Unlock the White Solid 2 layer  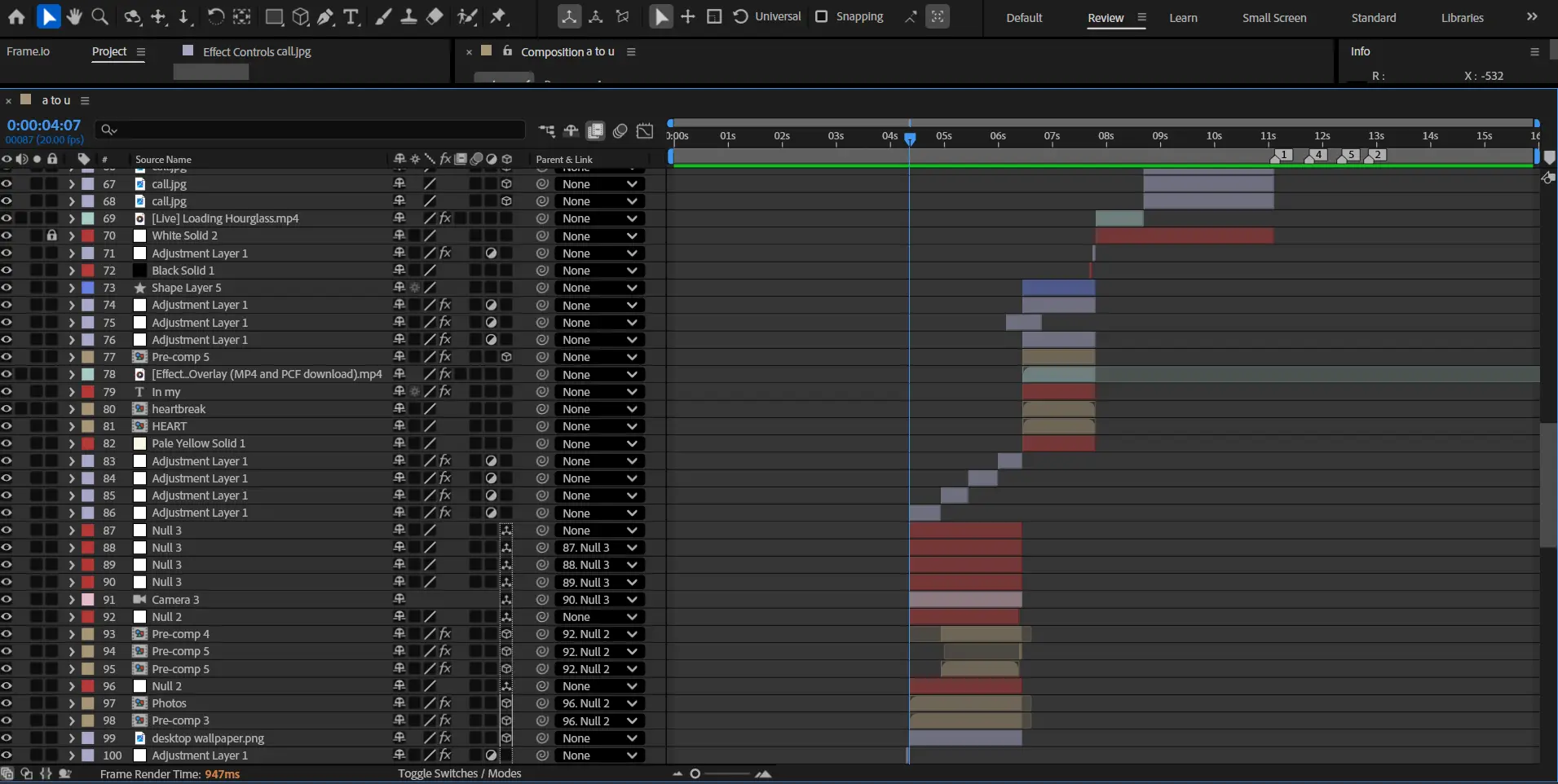[52, 236]
